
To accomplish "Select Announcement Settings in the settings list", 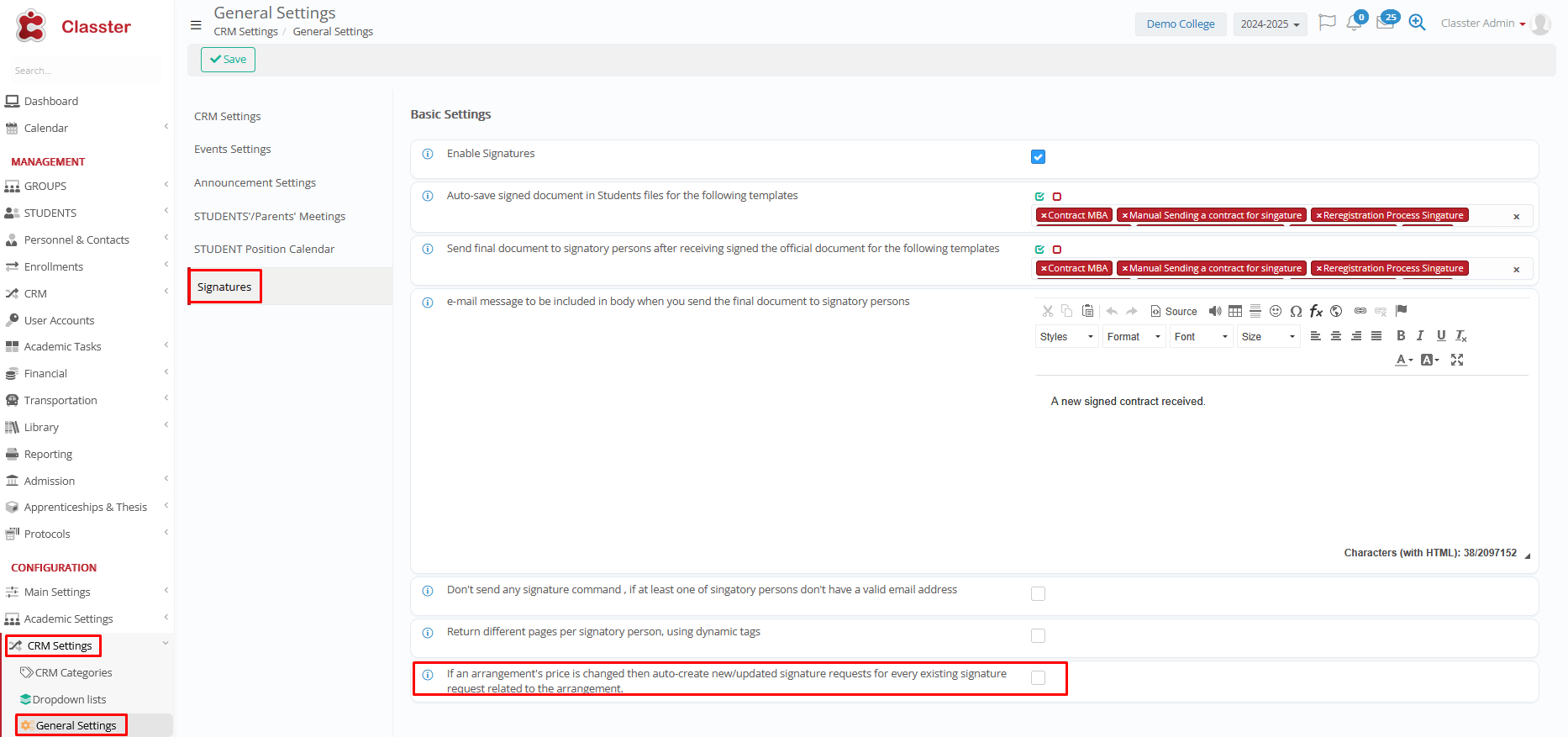I will (255, 183).
